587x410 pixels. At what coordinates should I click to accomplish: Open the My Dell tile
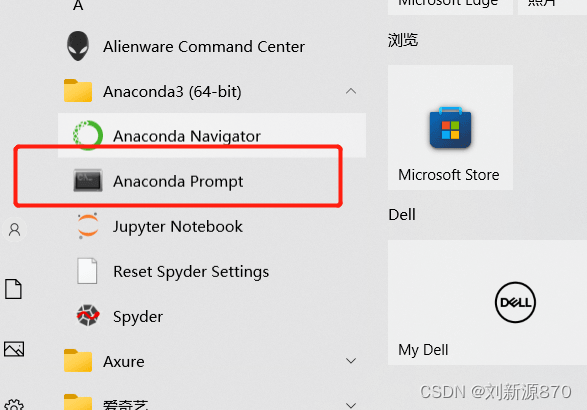pyautogui.click(x=487, y=303)
